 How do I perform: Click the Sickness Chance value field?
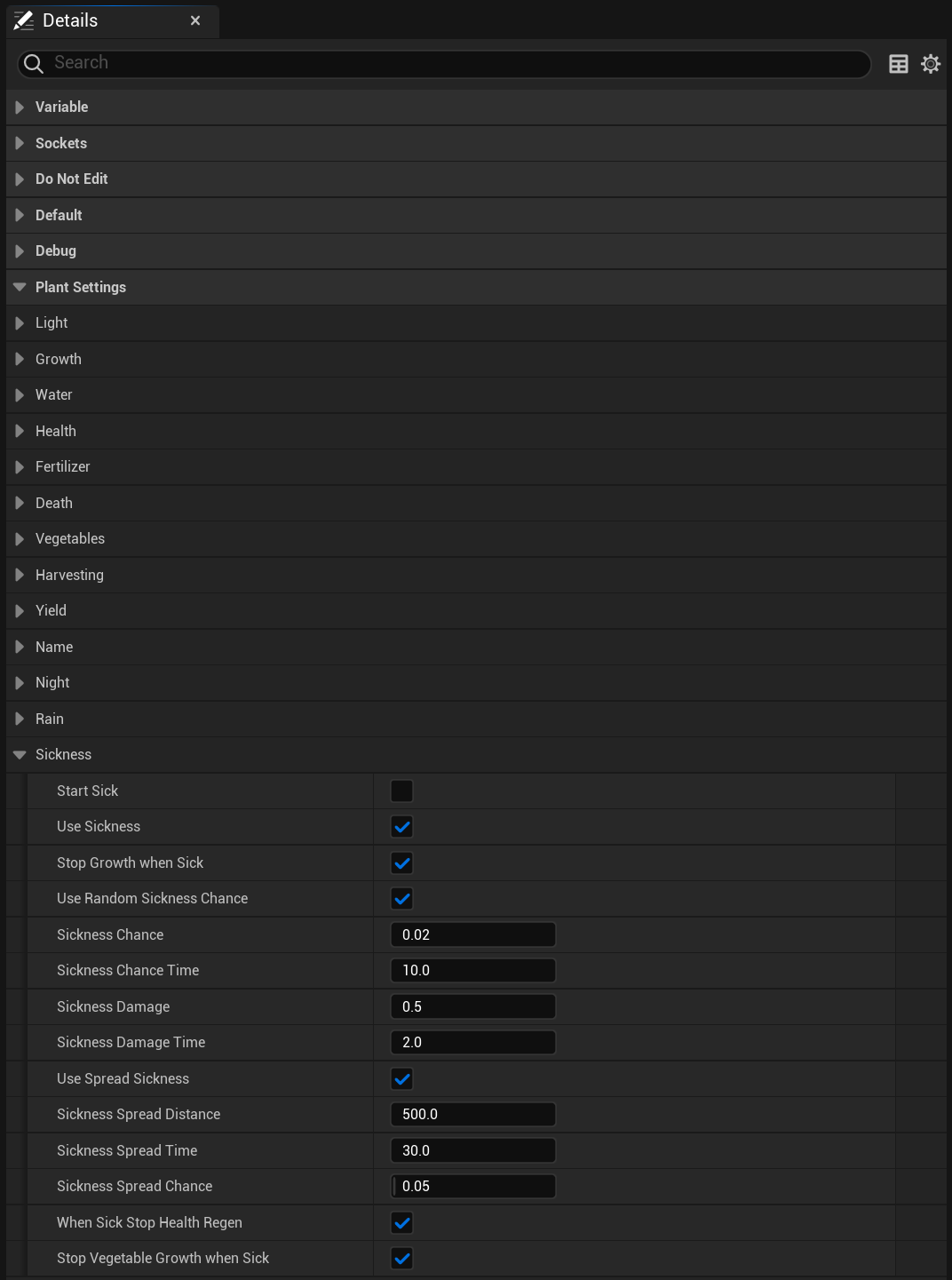(472, 934)
